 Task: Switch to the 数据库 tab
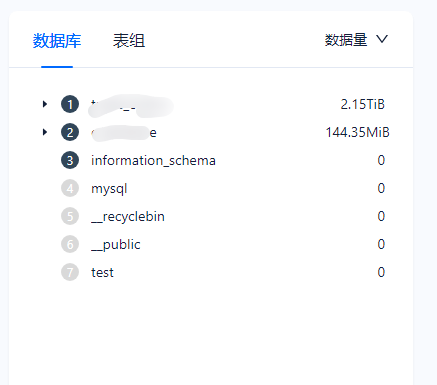point(57,41)
